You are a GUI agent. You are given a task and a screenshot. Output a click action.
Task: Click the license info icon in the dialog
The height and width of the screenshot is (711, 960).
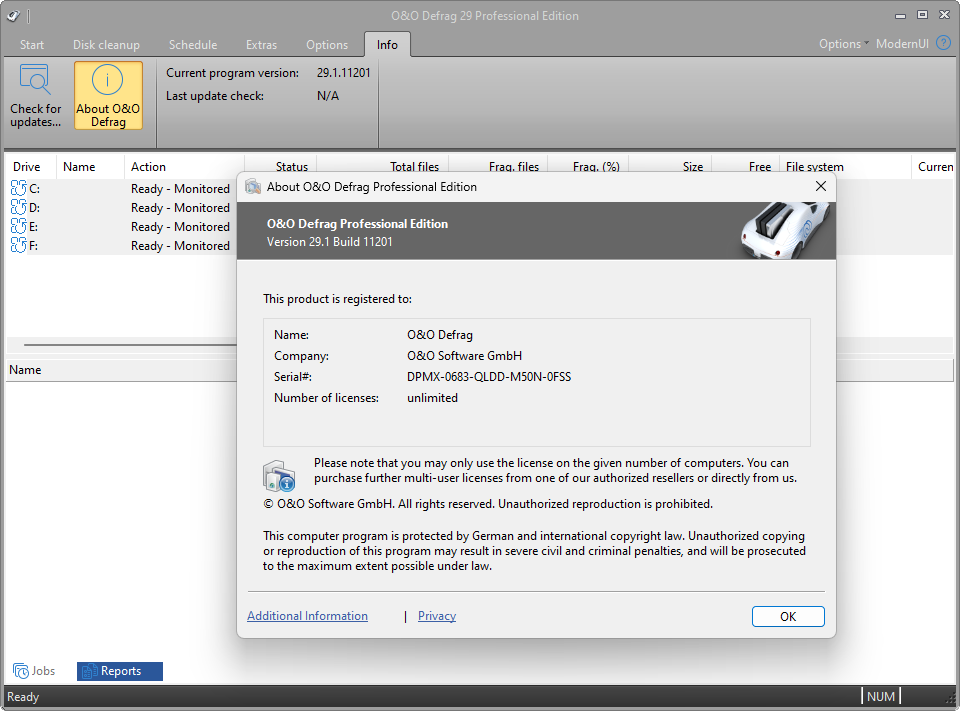[x=279, y=476]
